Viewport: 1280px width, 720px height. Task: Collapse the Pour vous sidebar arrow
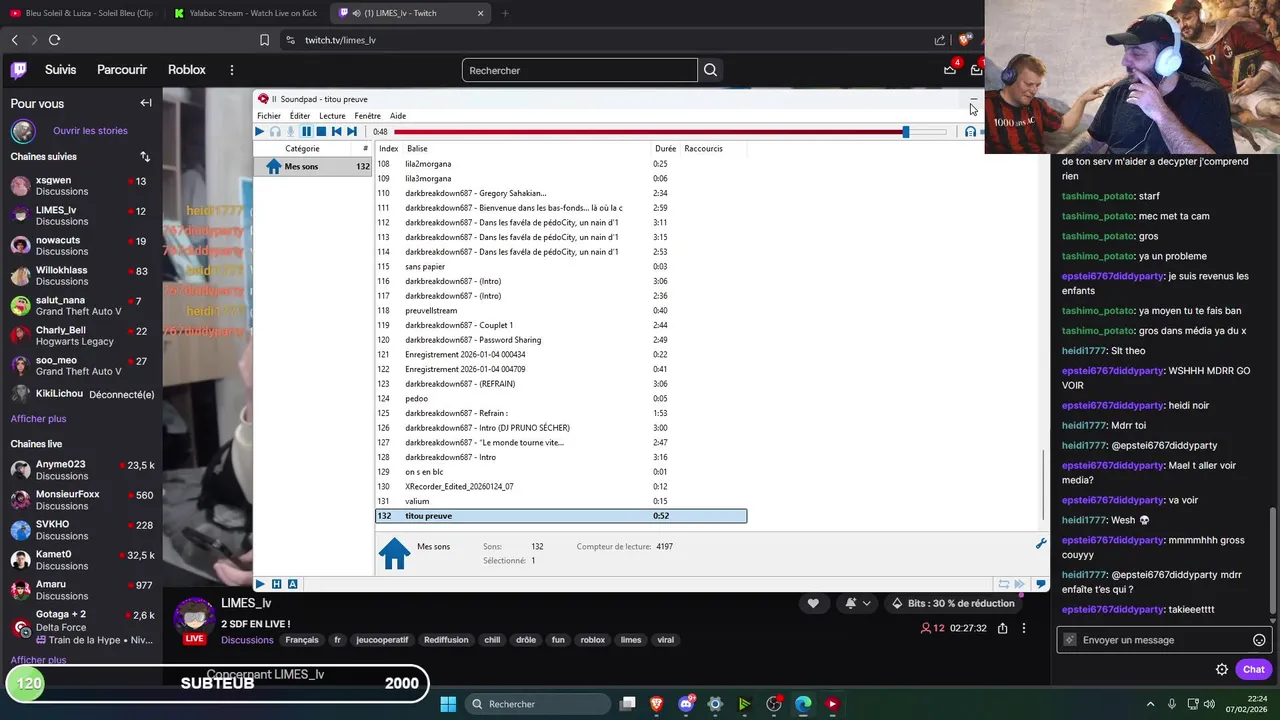tap(146, 103)
